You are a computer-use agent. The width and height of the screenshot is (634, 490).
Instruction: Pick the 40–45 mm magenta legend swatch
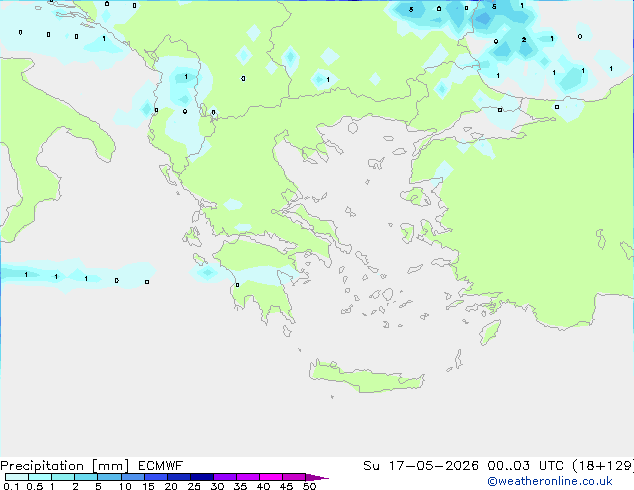271,477
